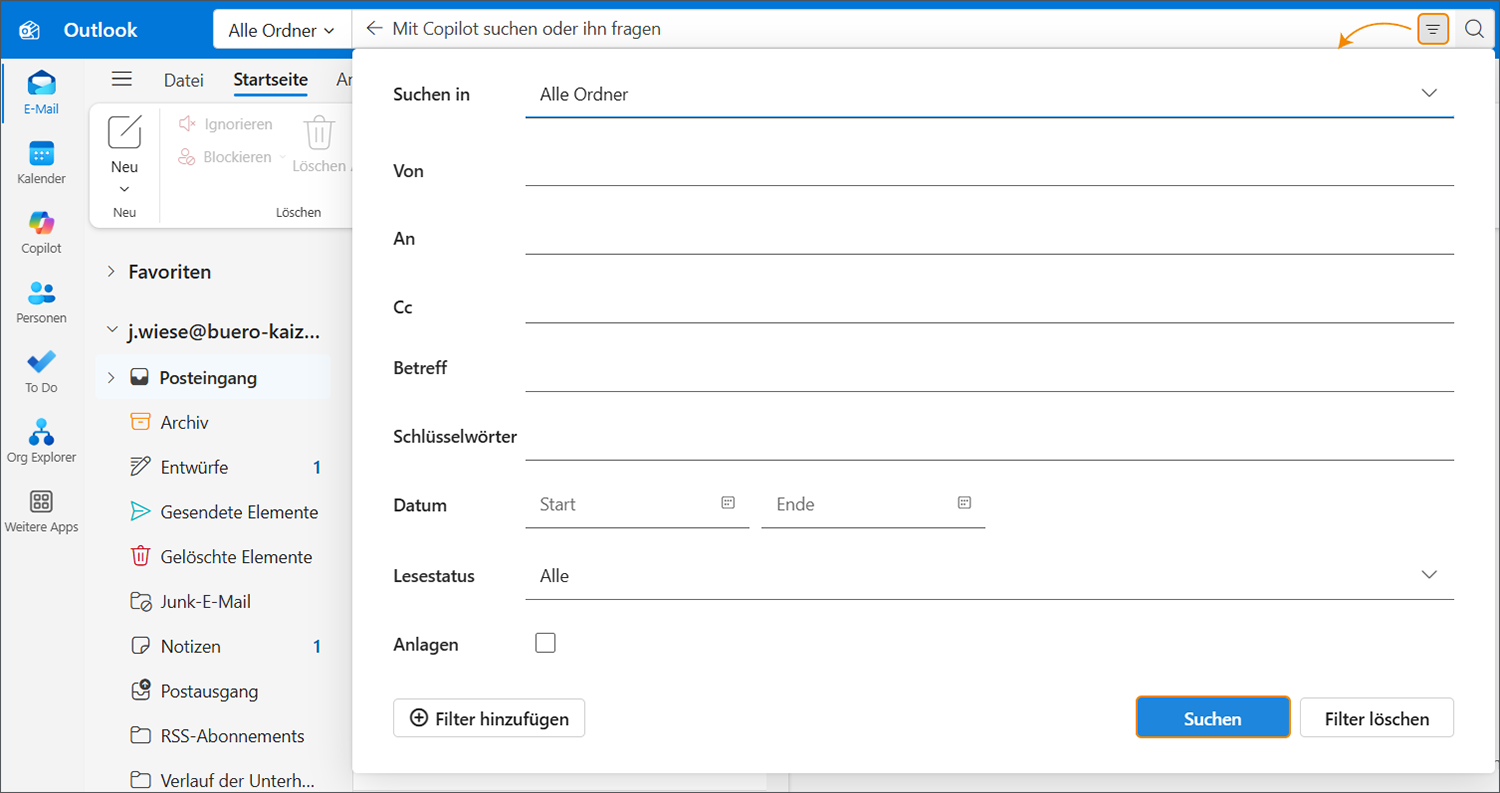Switch to the Datei tab
The height and width of the screenshot is (793, 1500).
coord(183,80)
